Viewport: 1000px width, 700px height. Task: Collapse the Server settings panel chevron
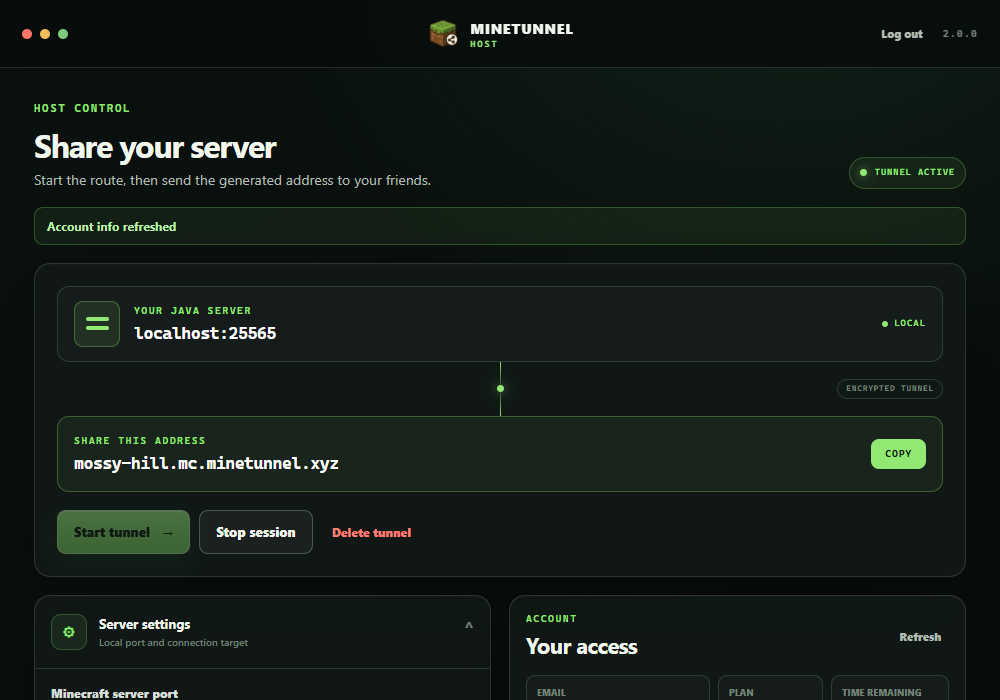point(469,625)
